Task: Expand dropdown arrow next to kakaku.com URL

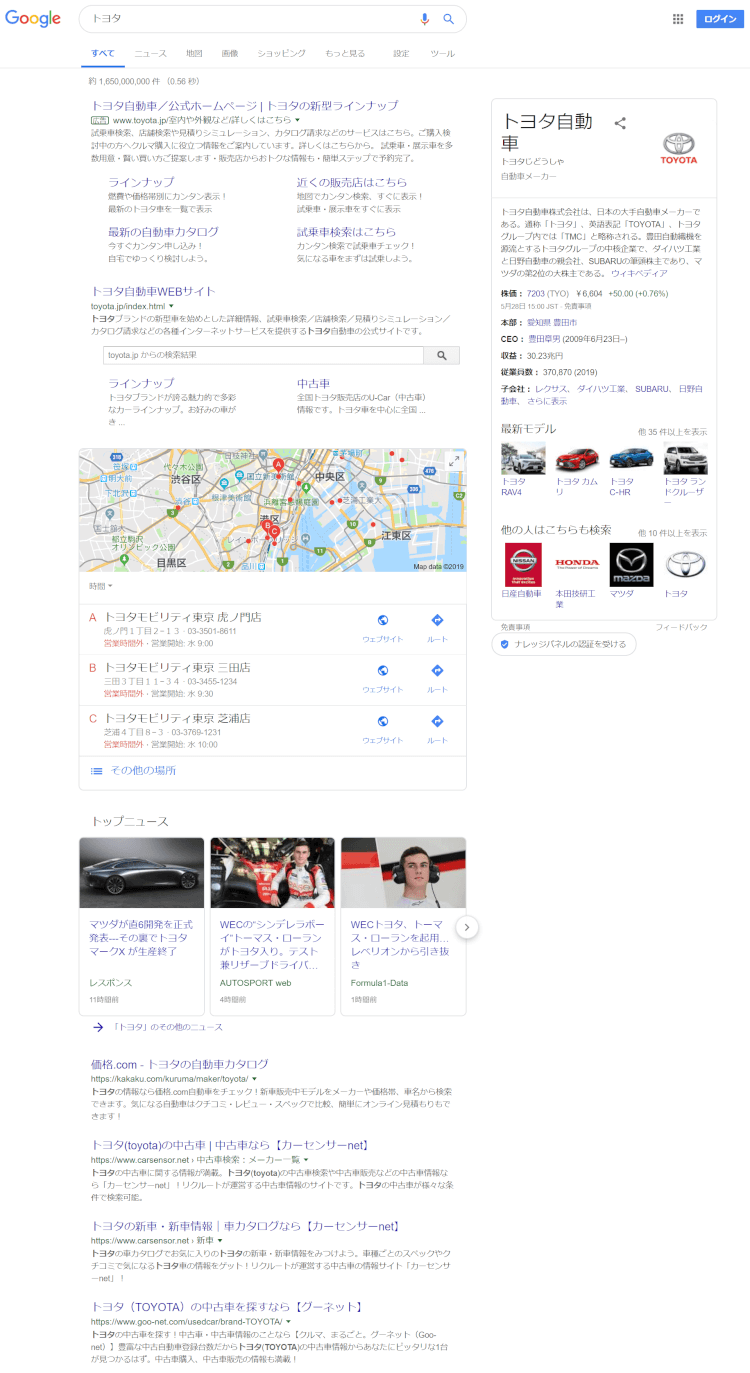Action: [255, 1079]
